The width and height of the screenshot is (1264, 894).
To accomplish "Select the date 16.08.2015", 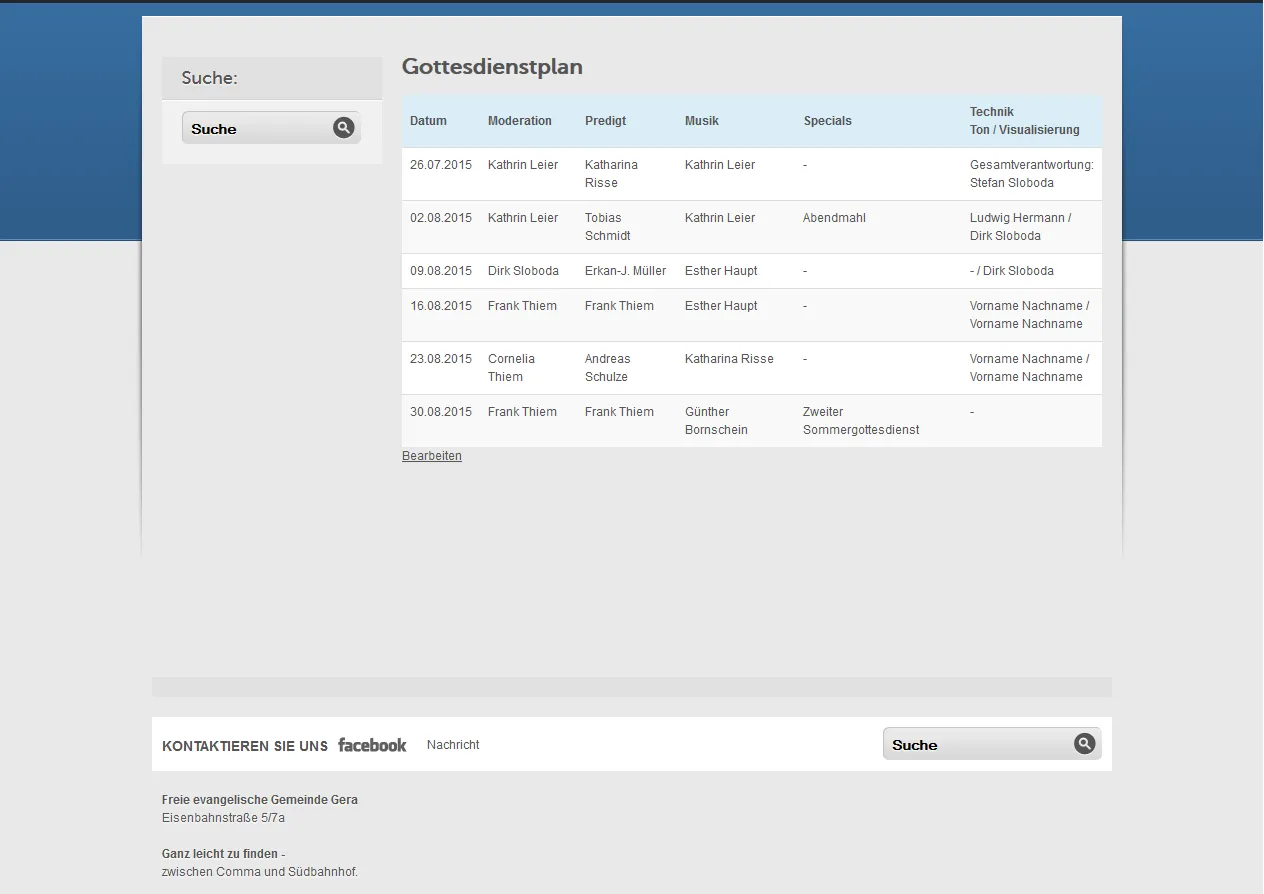I will point(441,306).
